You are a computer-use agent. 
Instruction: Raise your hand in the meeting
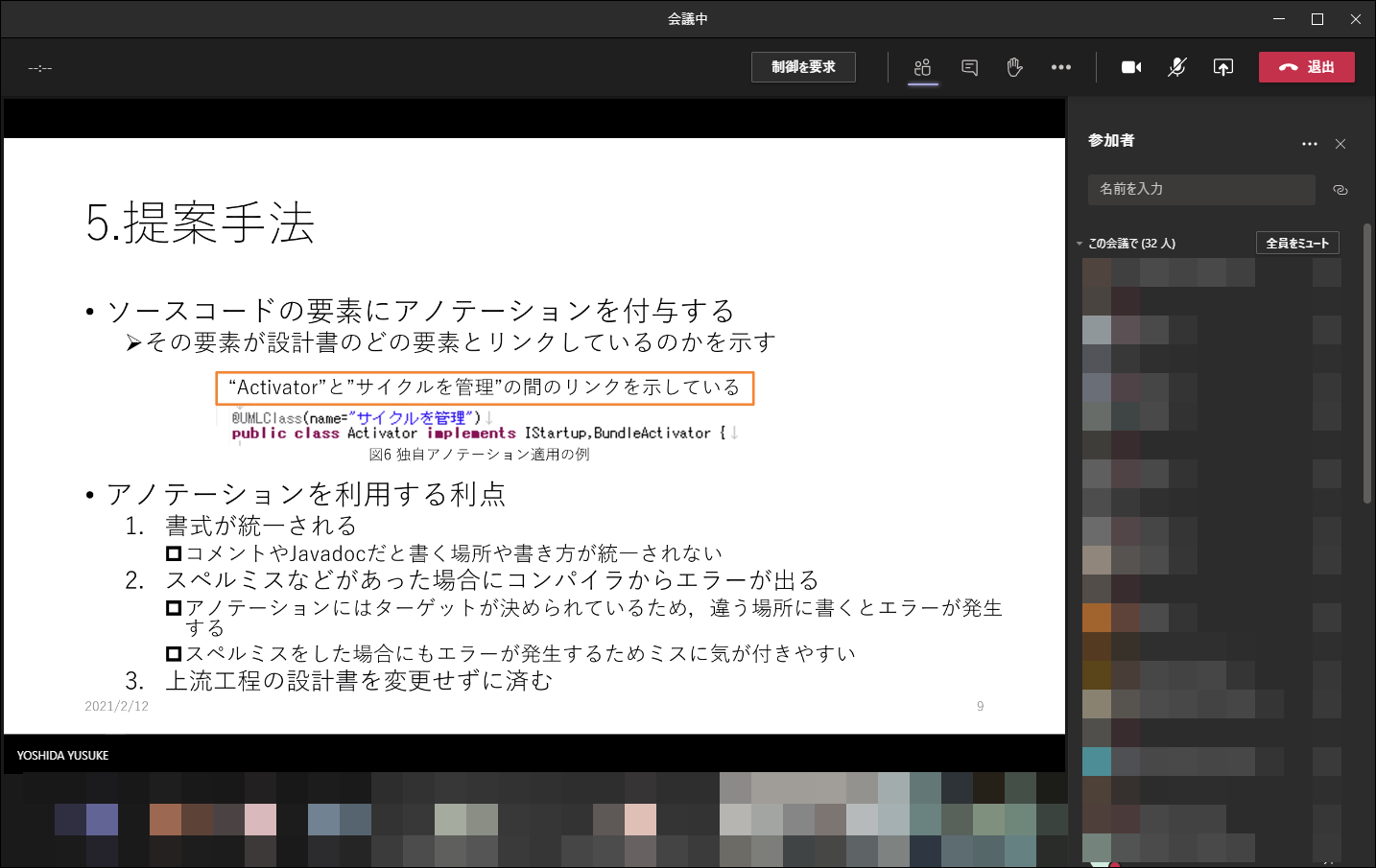(1014, 67)
